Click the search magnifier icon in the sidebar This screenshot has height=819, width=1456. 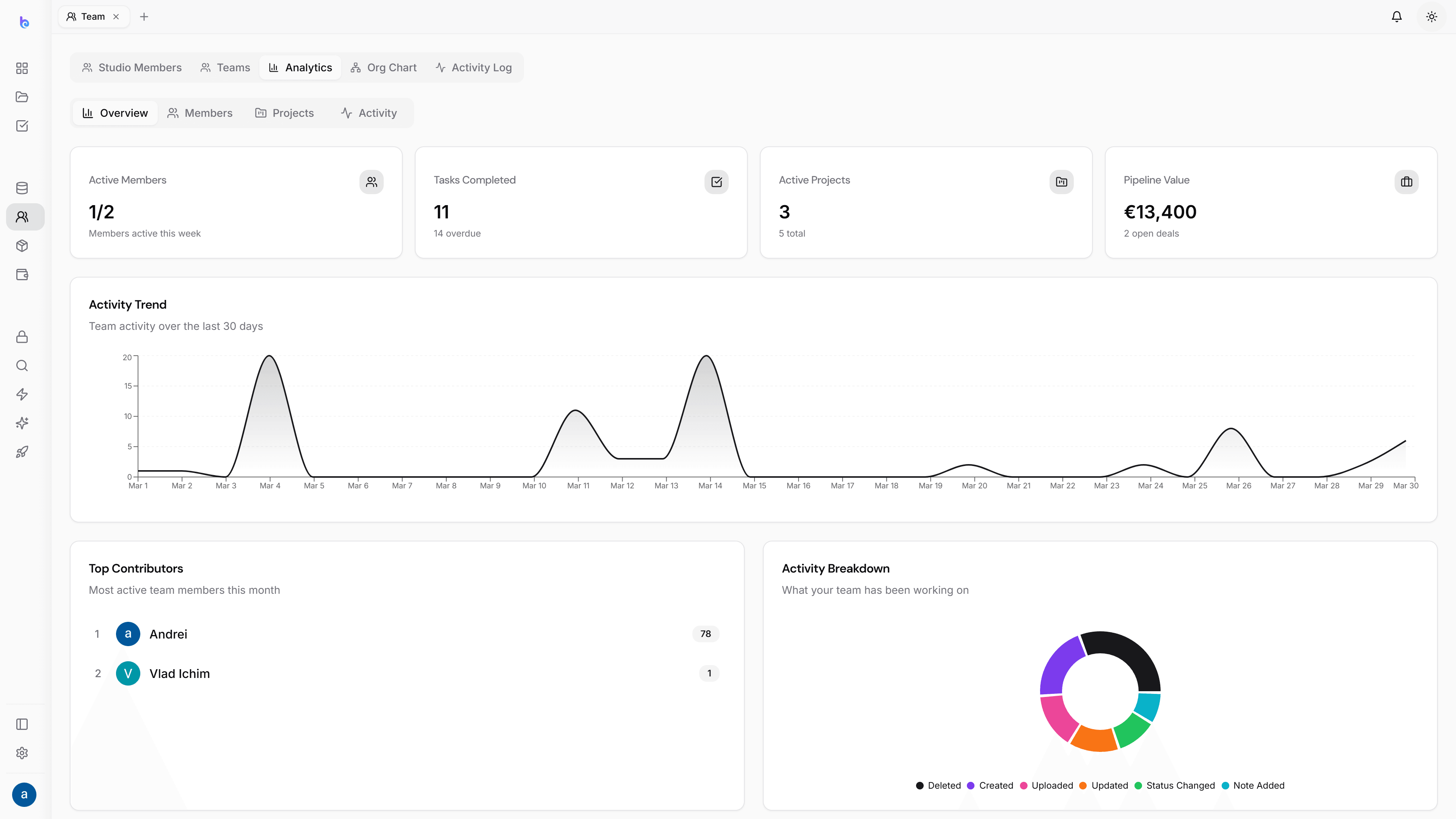tap(22, 366)
